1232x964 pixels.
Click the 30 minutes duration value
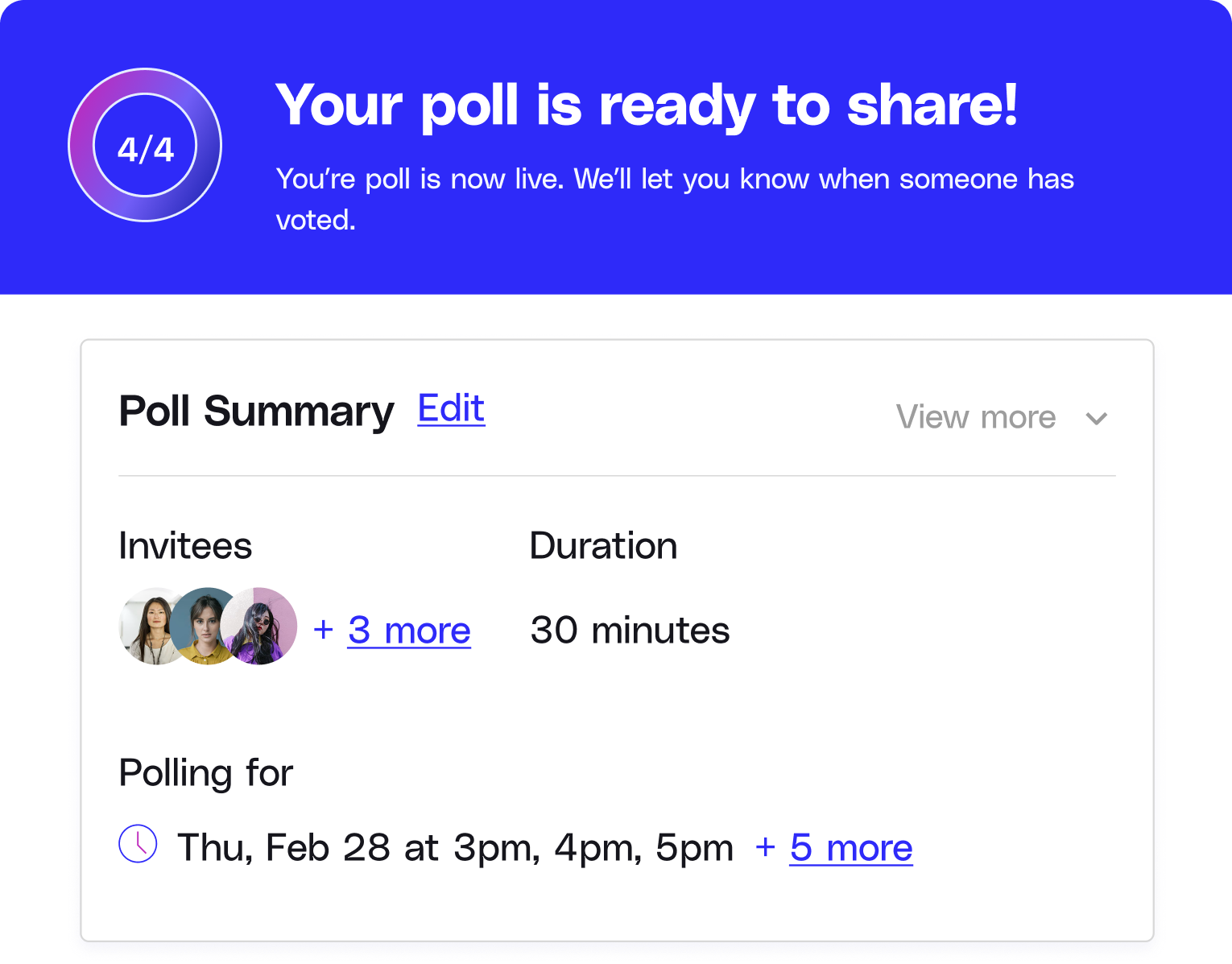pyautogui.click(x=630, y=630)
